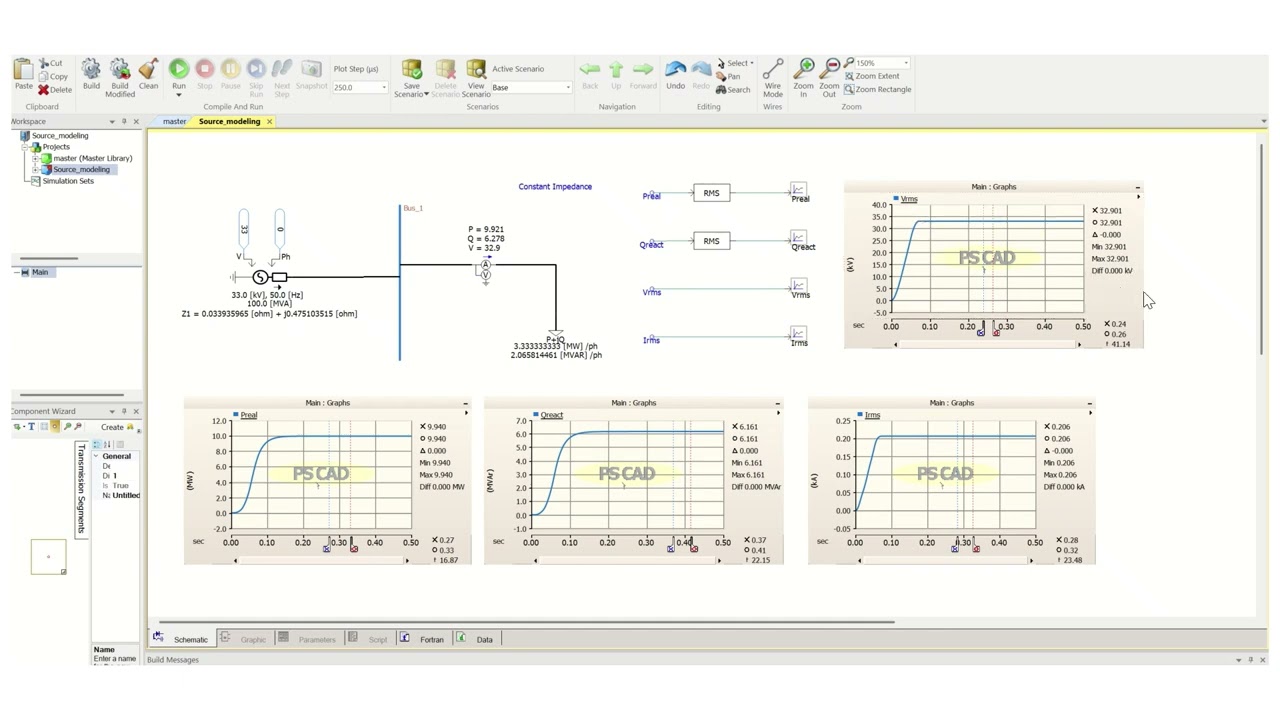
Task: Click the red Delete icon
Action: [43, 89]
